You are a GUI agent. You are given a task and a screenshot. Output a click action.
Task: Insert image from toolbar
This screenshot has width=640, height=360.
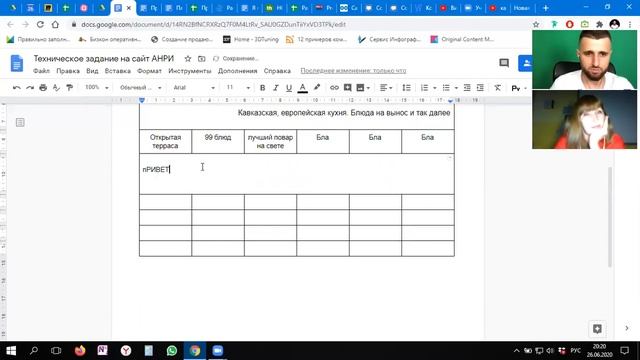[360, 88]
